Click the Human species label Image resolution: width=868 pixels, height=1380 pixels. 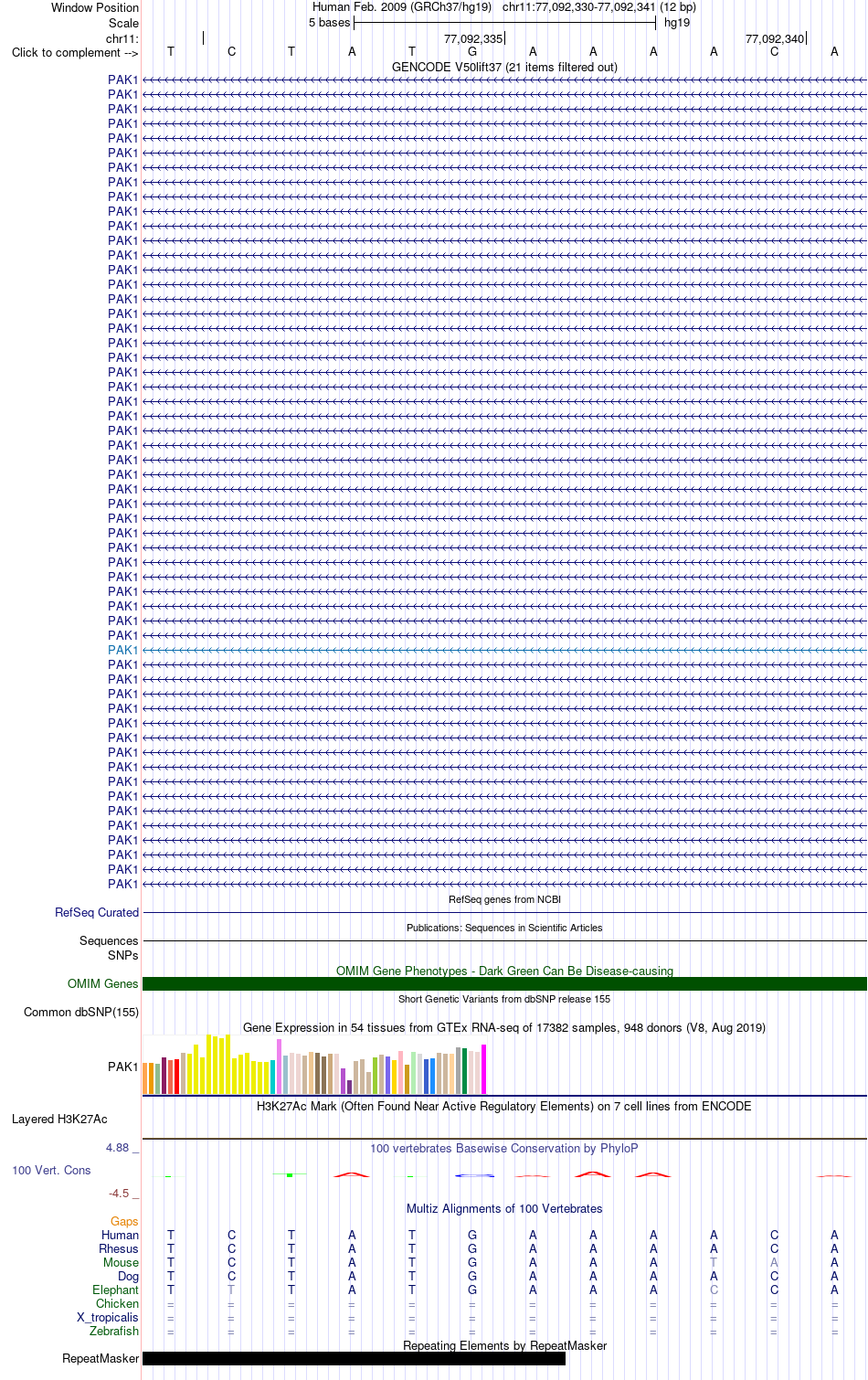[120, 1235]
